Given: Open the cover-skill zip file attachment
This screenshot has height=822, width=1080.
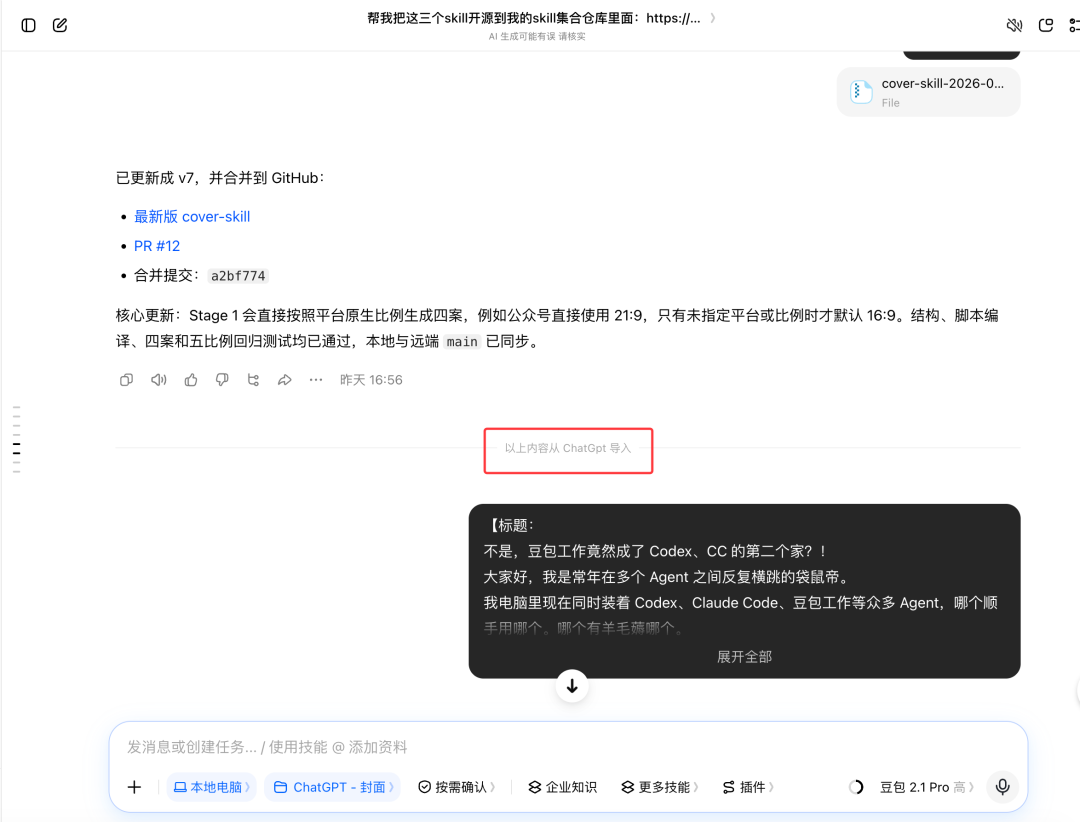Looking at the screenshot, I should pos(928,92).
